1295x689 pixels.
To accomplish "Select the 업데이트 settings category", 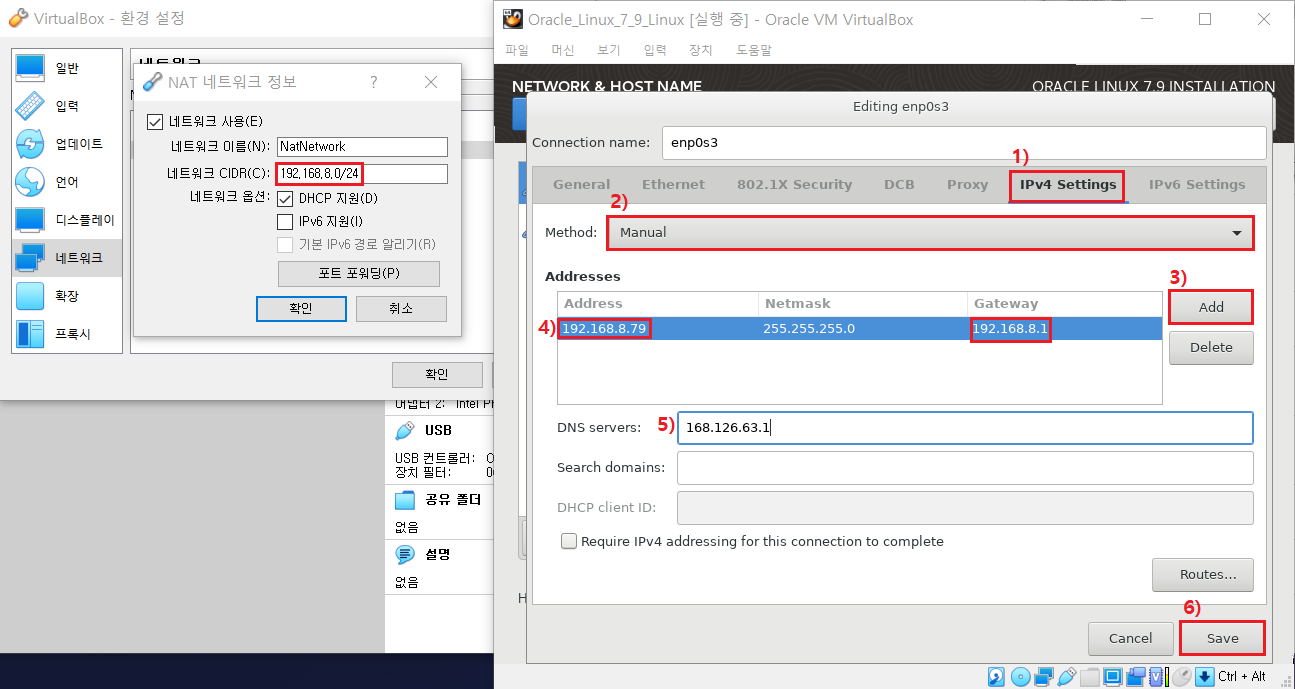I will click(x=67, y=144).
